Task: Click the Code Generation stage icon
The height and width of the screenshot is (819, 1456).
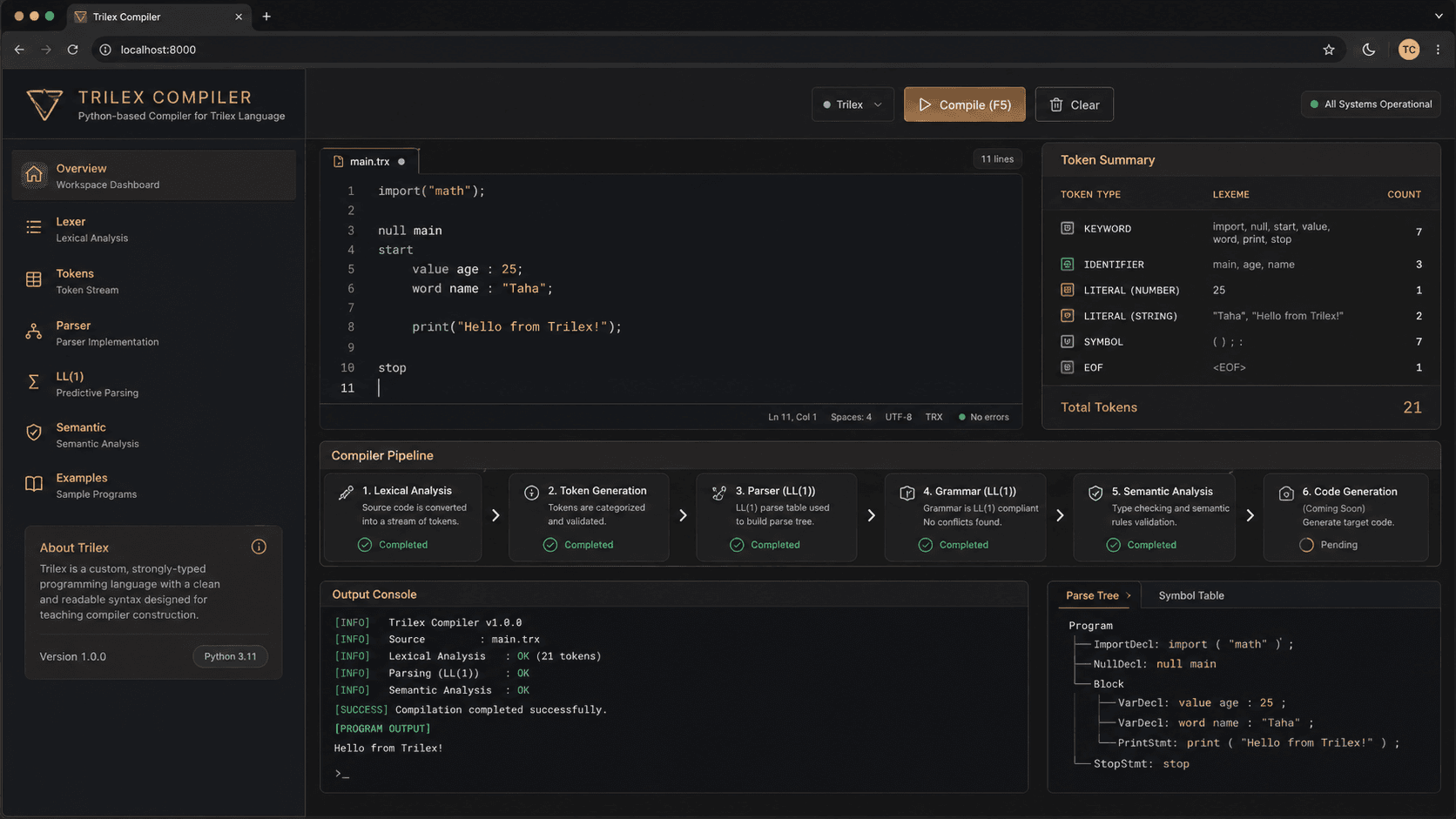Action: point(1286,493)
